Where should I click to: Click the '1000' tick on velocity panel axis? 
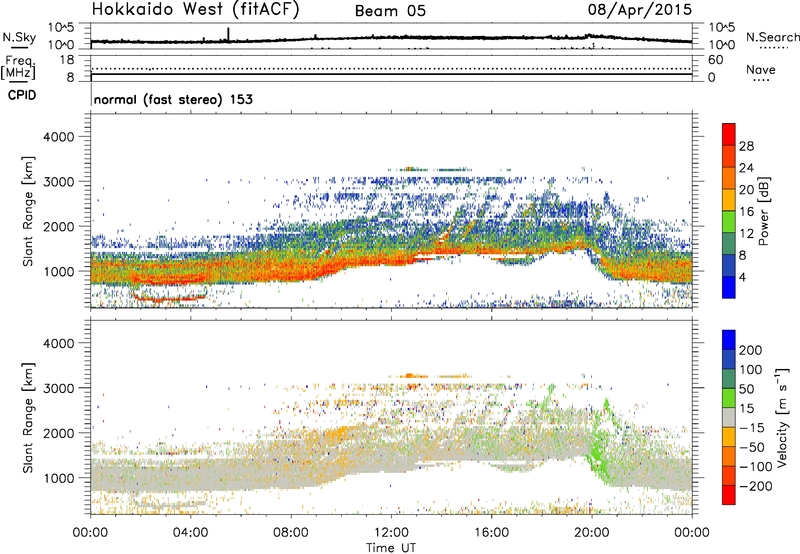coord(58,478)
